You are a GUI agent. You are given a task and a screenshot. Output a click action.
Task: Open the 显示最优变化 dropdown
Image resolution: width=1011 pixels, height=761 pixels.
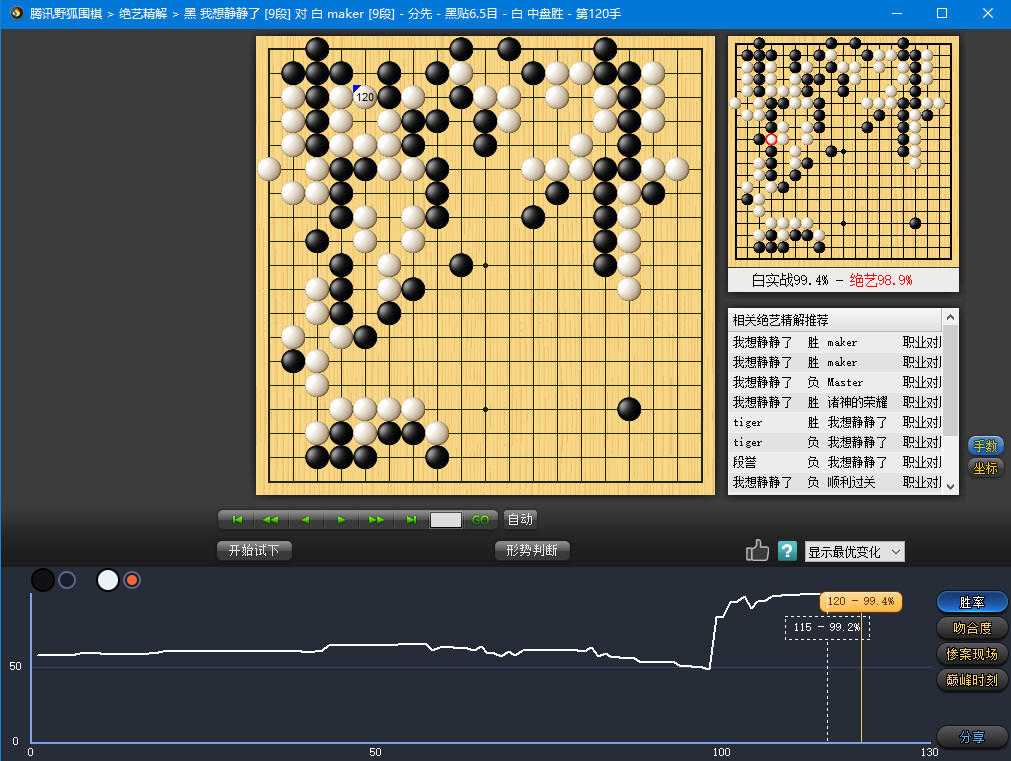coord(854,551)
